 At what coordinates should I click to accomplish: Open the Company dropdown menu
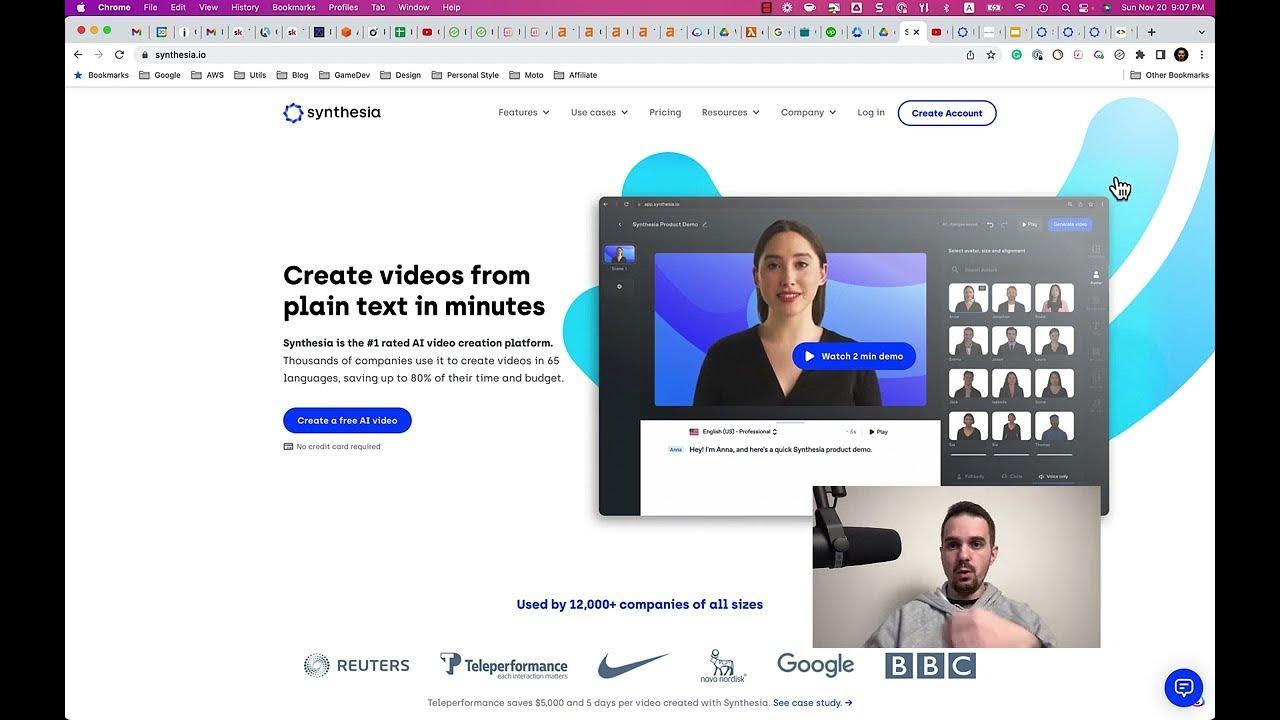coord(808,113)
